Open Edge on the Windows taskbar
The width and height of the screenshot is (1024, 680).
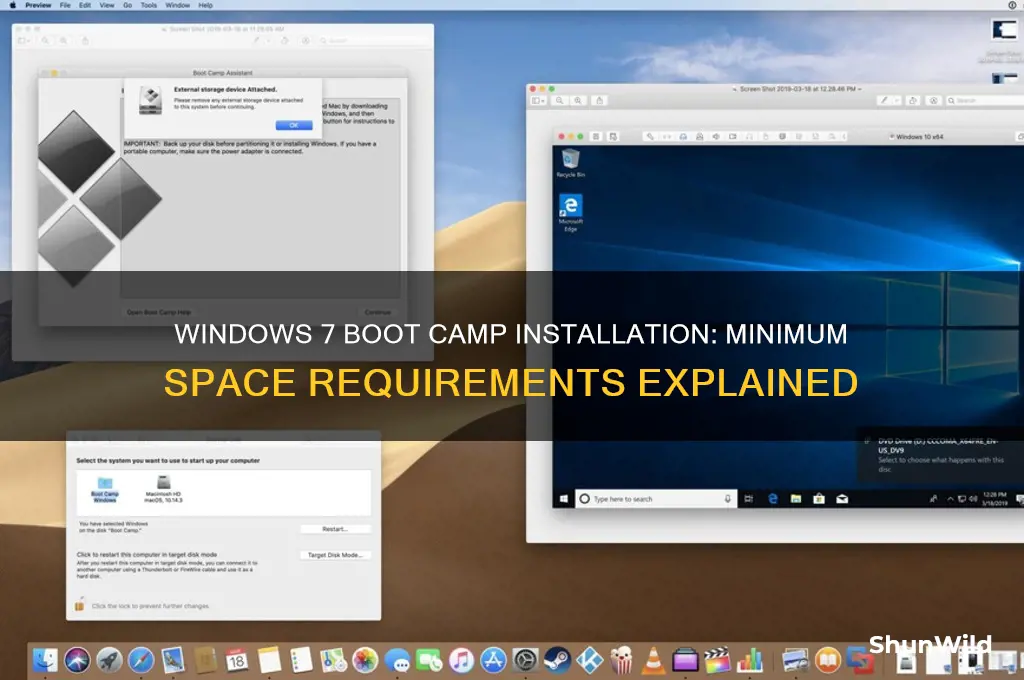pyautogui.click(x=773, y=499)
